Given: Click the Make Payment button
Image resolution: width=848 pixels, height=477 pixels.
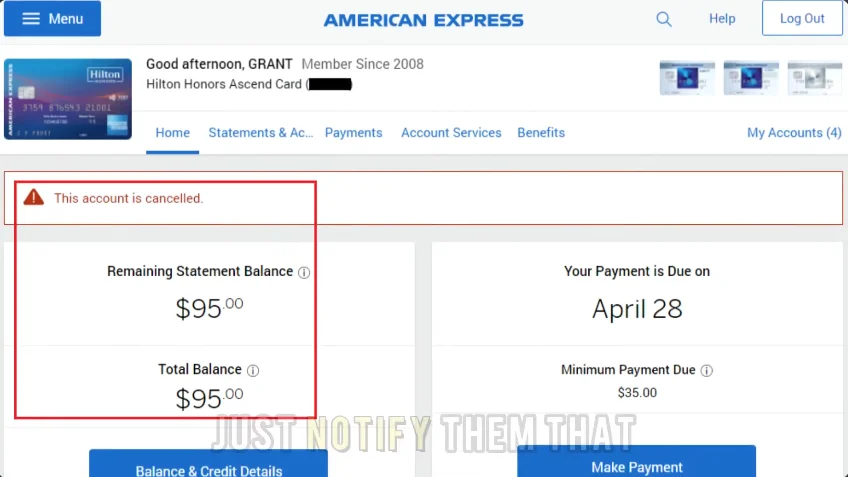Looking at the screenshot, I should 637,462.
